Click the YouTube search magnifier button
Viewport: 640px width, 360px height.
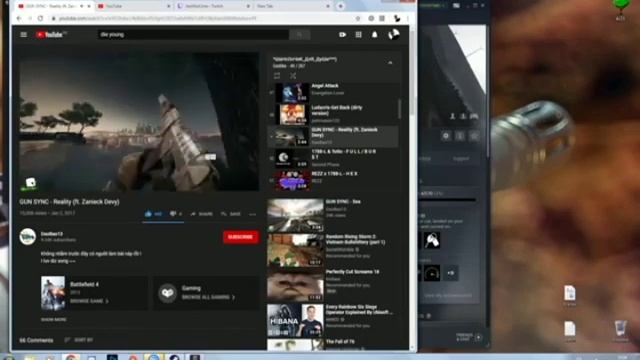299,35
